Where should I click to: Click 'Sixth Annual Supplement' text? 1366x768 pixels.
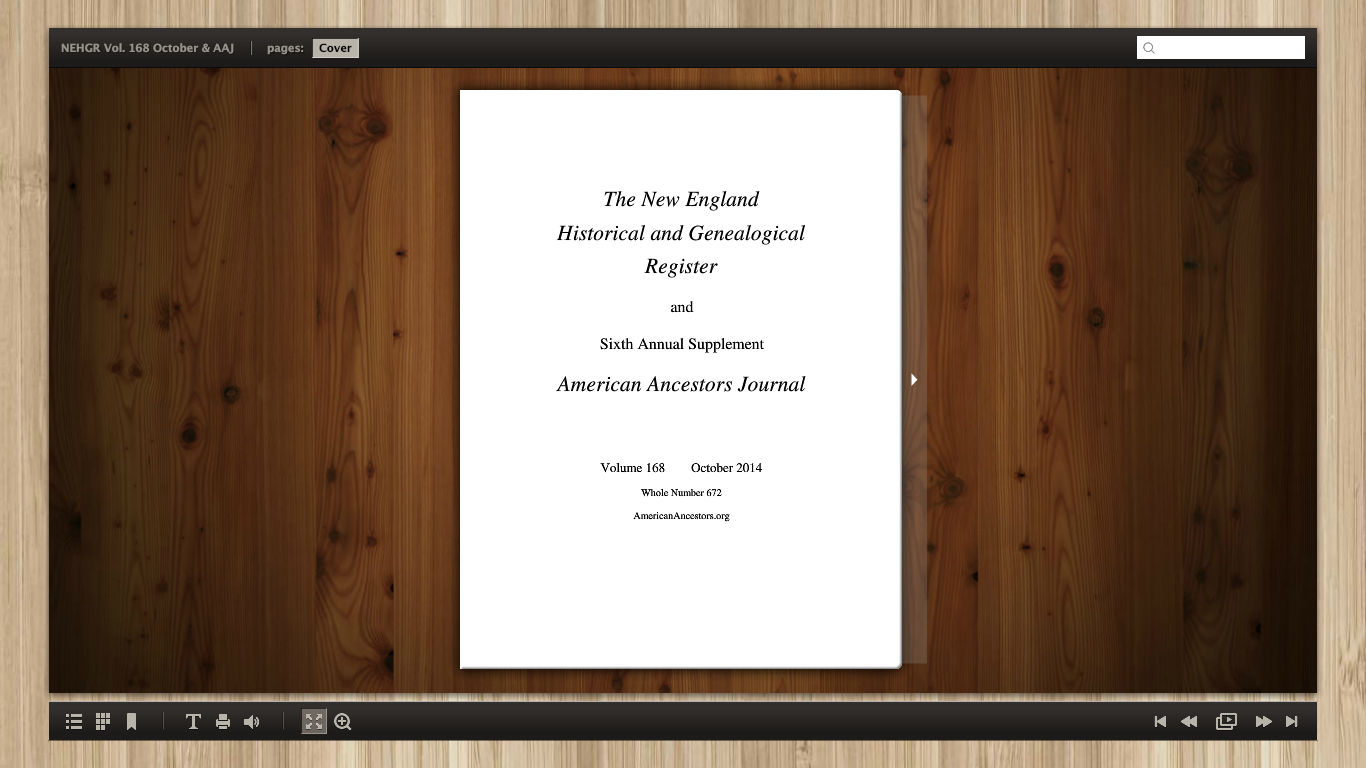pyautogui.click(x=682, y=344)
